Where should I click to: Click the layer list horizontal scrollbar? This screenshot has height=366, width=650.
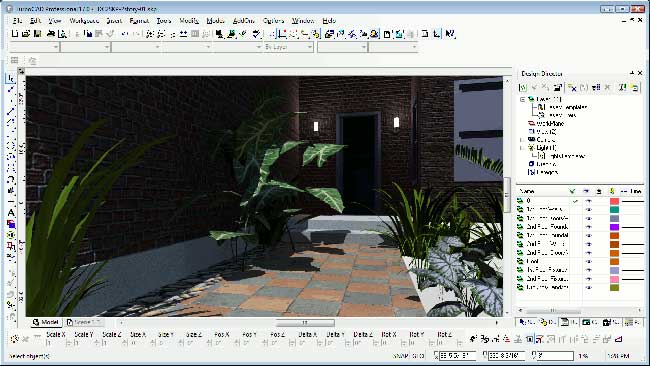pos(553,311)
